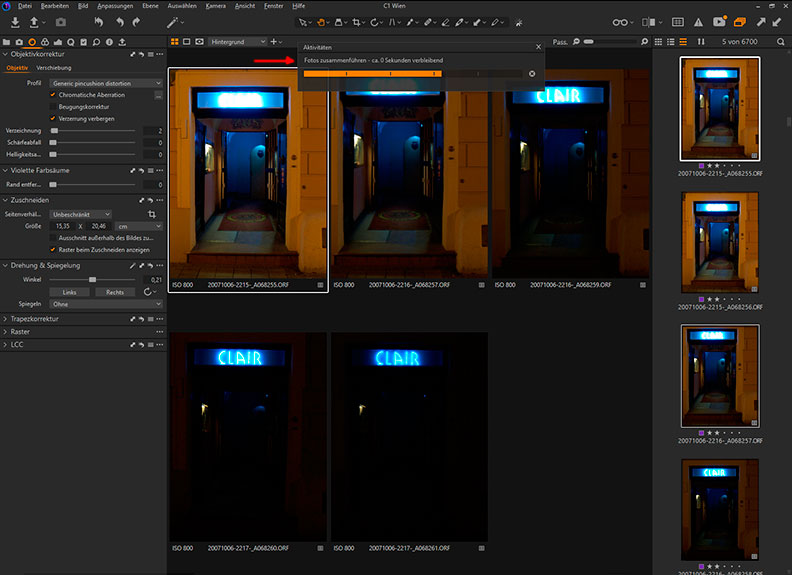Screen dimensions: 792x575
Task: Click the Before/After compare icon
Action: coord(649,22)
